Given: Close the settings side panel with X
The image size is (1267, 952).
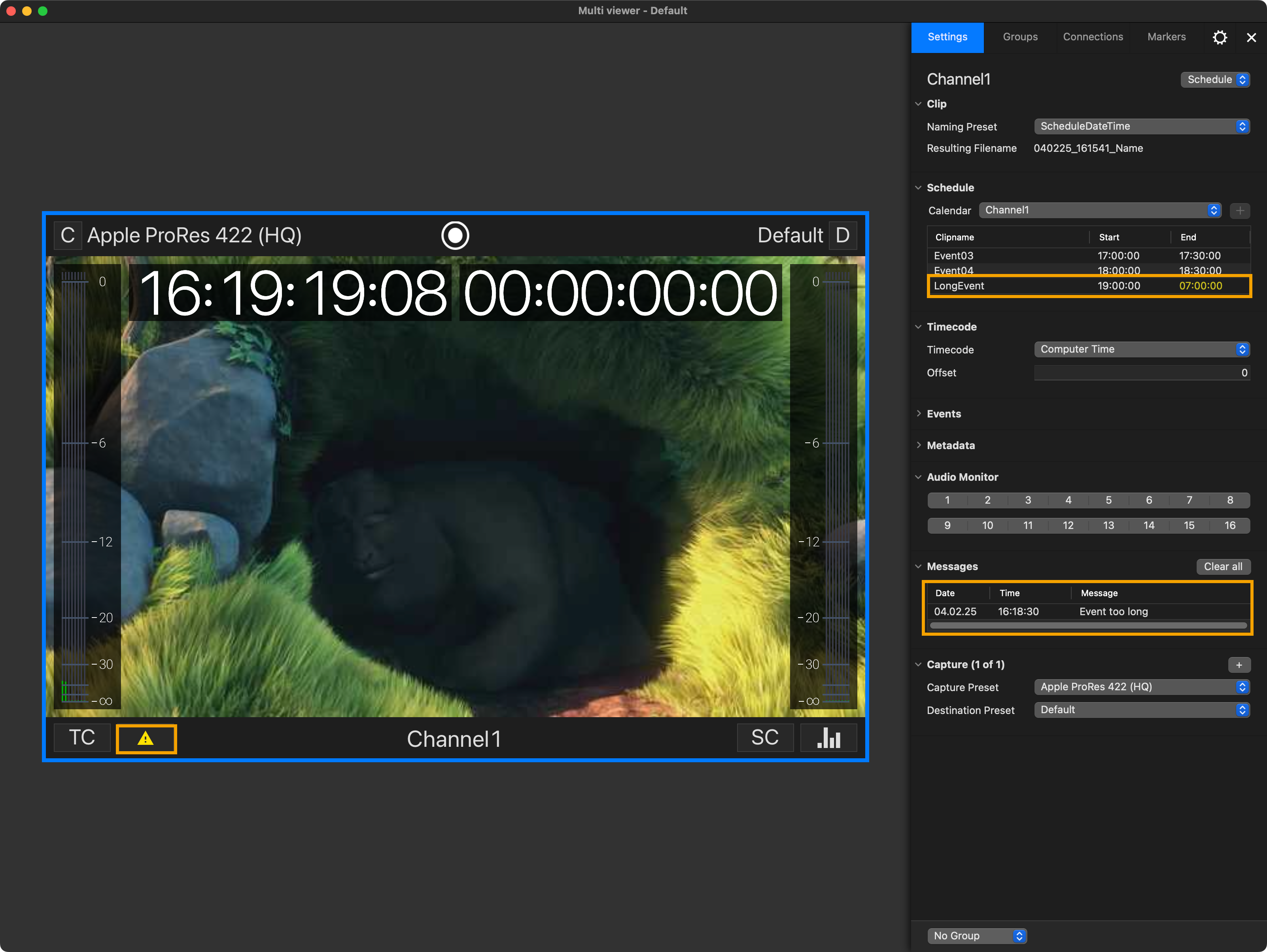Looking at the screenshot, I should [1252, 37].
